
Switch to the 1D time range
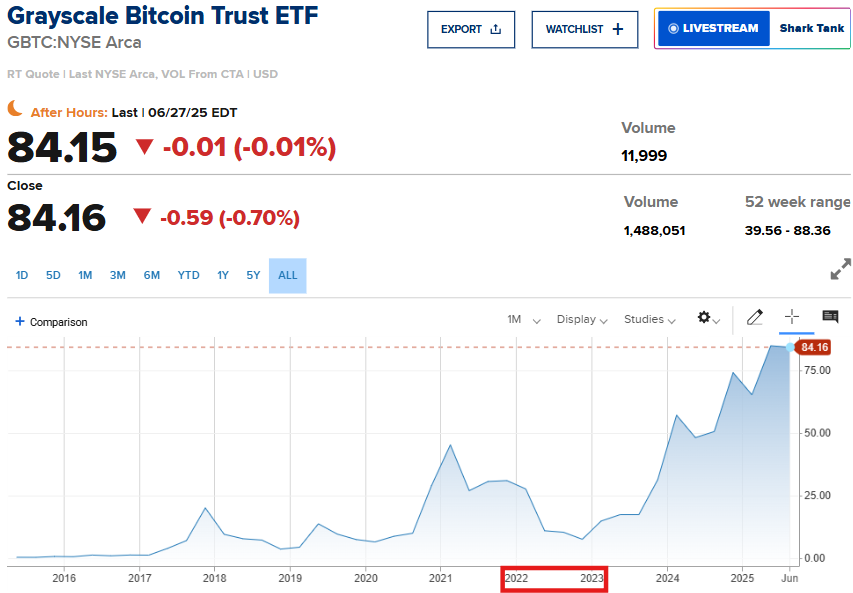pos(22,275)
